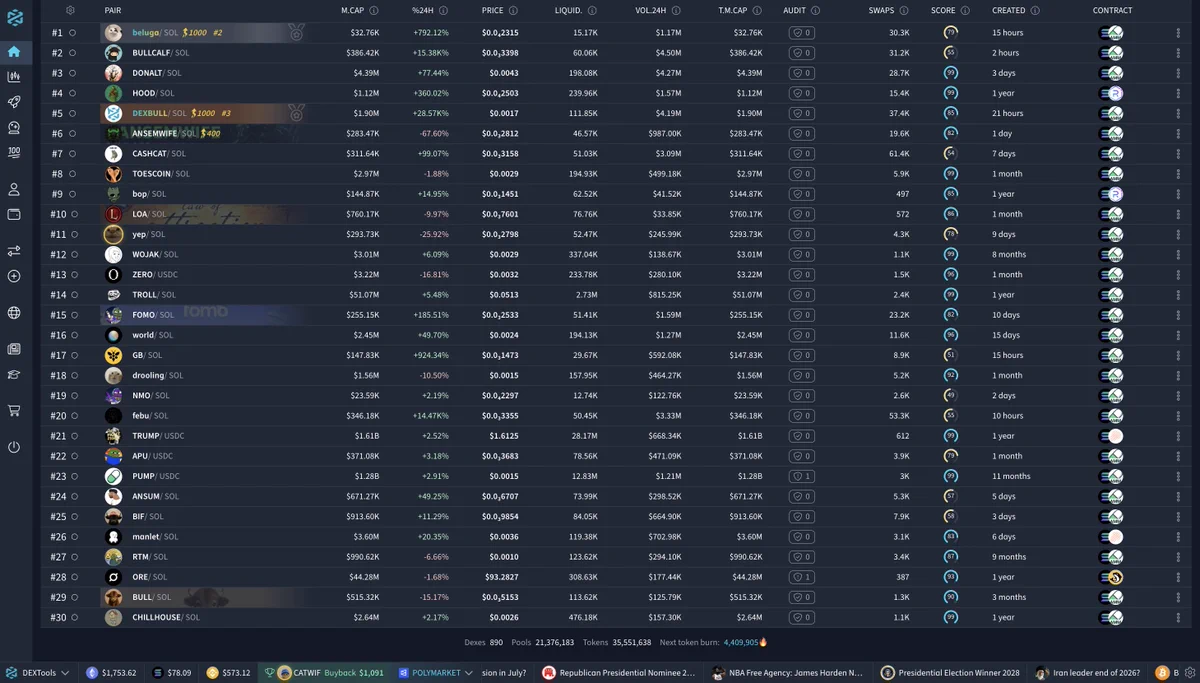Click the PAIR column header
The width and height of the screenshot is (1200, 683).
[113, 10]
